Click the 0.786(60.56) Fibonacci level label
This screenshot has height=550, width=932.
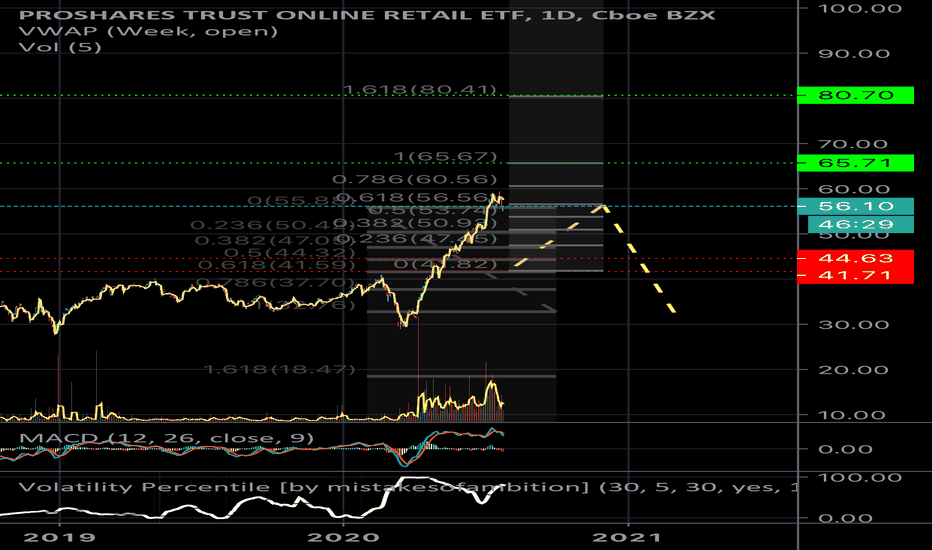(414, 179)
